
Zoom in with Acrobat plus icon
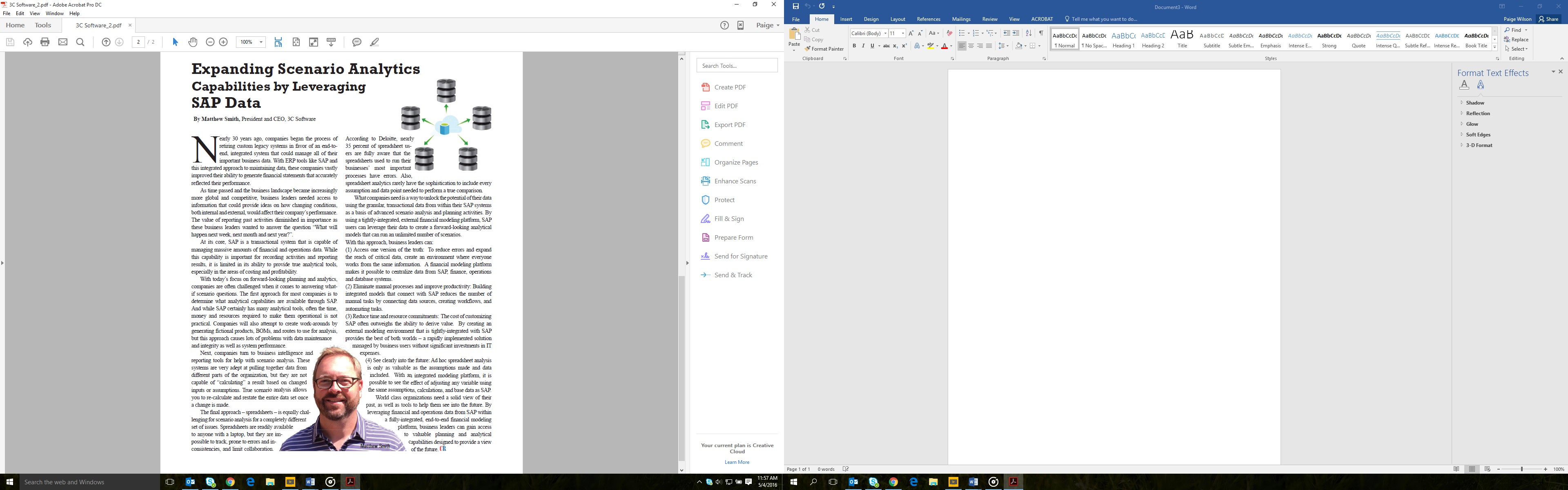(x=223, y=42)
